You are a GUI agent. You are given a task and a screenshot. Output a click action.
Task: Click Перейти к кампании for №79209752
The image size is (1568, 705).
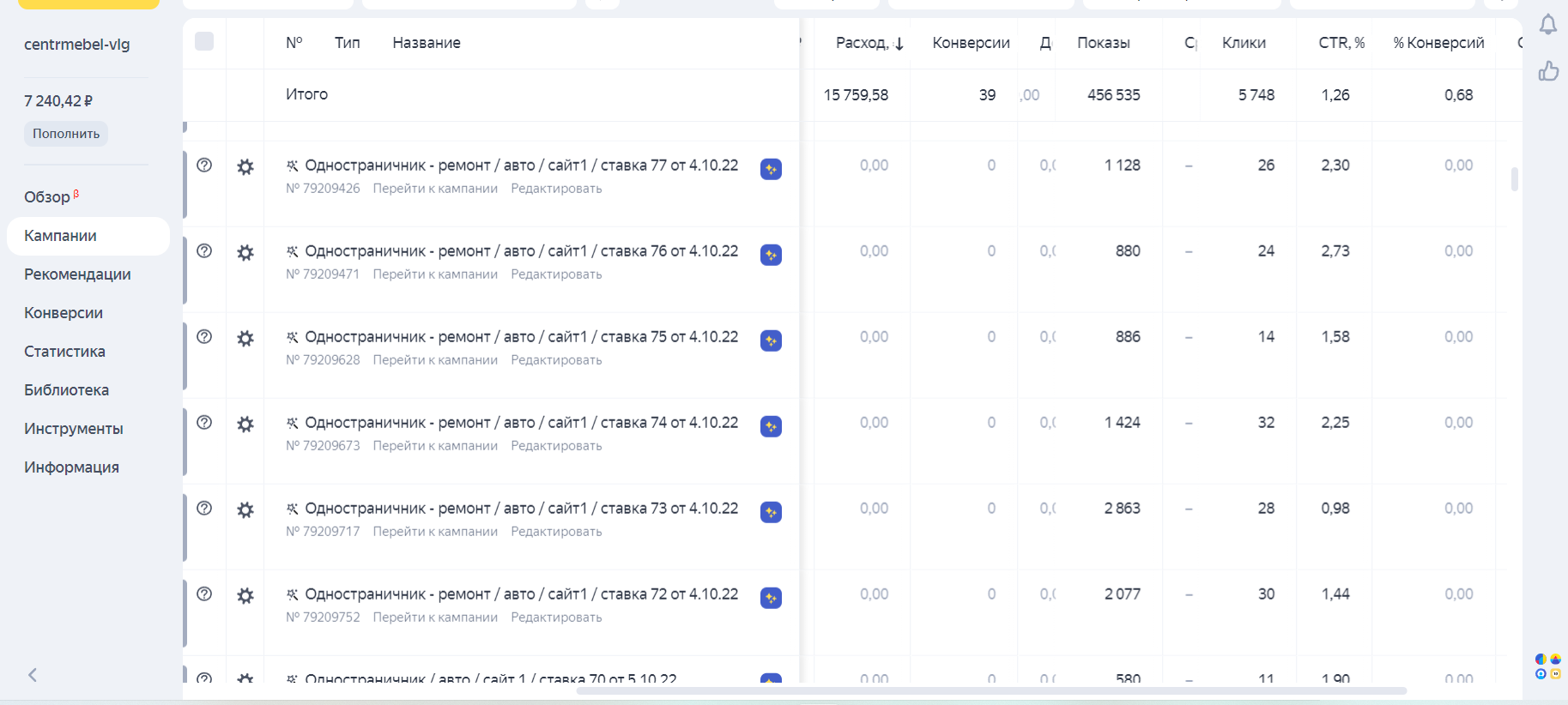[435, 618]
